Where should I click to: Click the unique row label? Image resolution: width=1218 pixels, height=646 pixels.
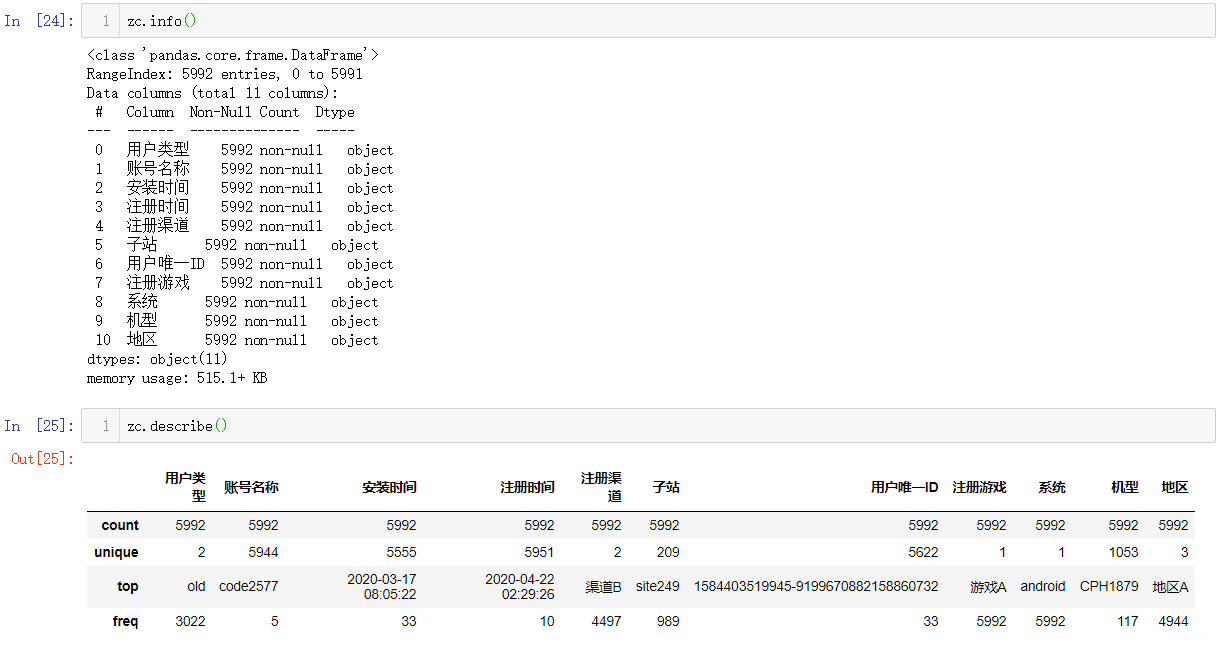click(x=116, y=552)
